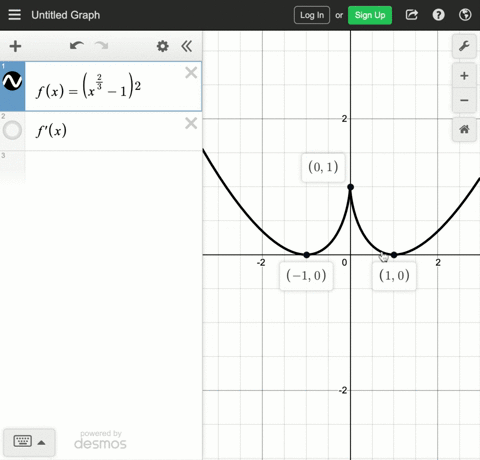Image resolution: width=480 pixels, height=460 pixels.
Task: Add a new item with plus icon
Action: tap(15, 46)
